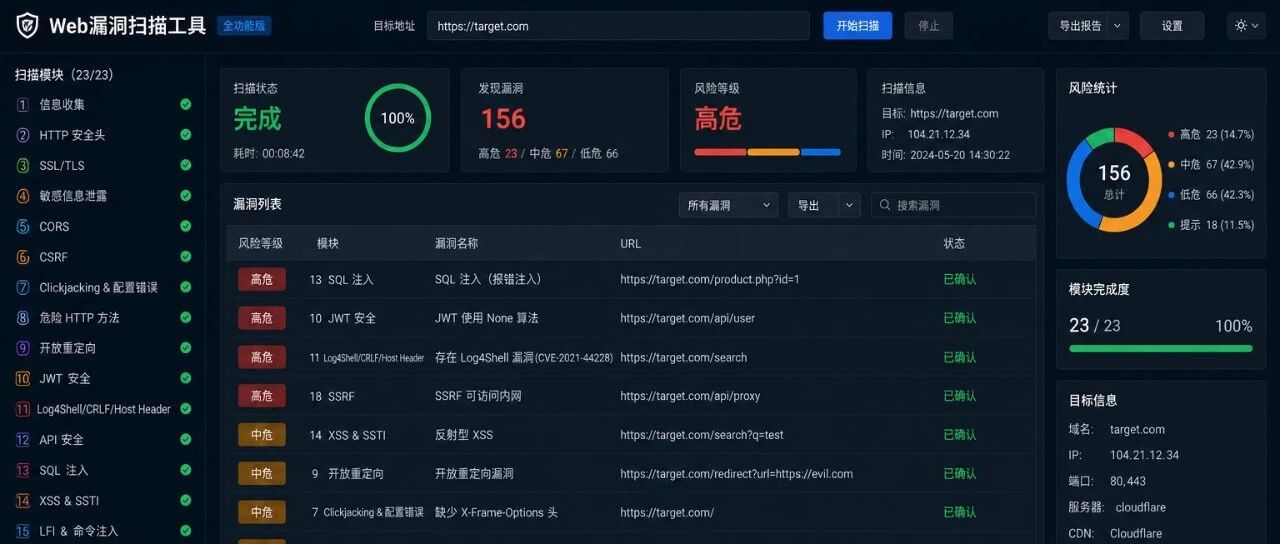
Task: Sort by URL column header
Action: point(630,243)
